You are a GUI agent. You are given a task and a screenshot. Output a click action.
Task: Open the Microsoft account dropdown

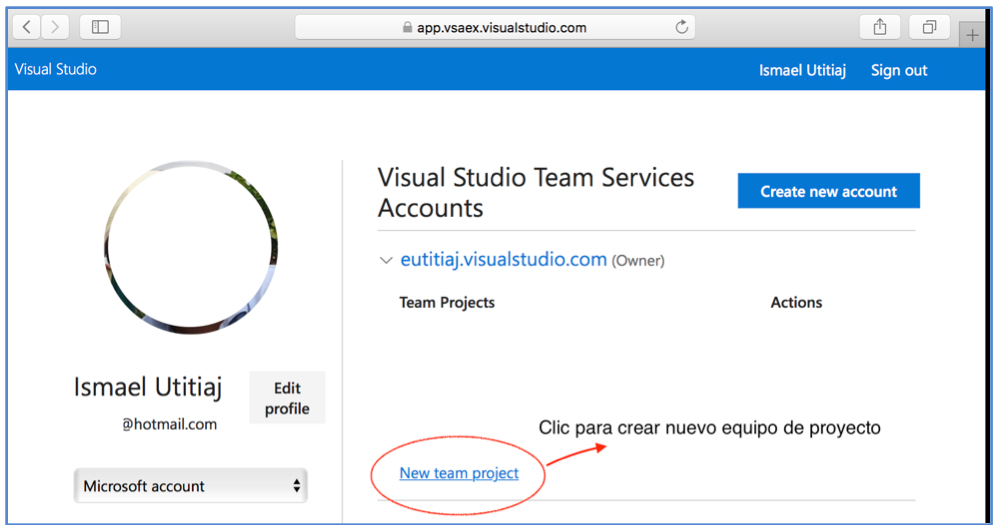(190, 486)
